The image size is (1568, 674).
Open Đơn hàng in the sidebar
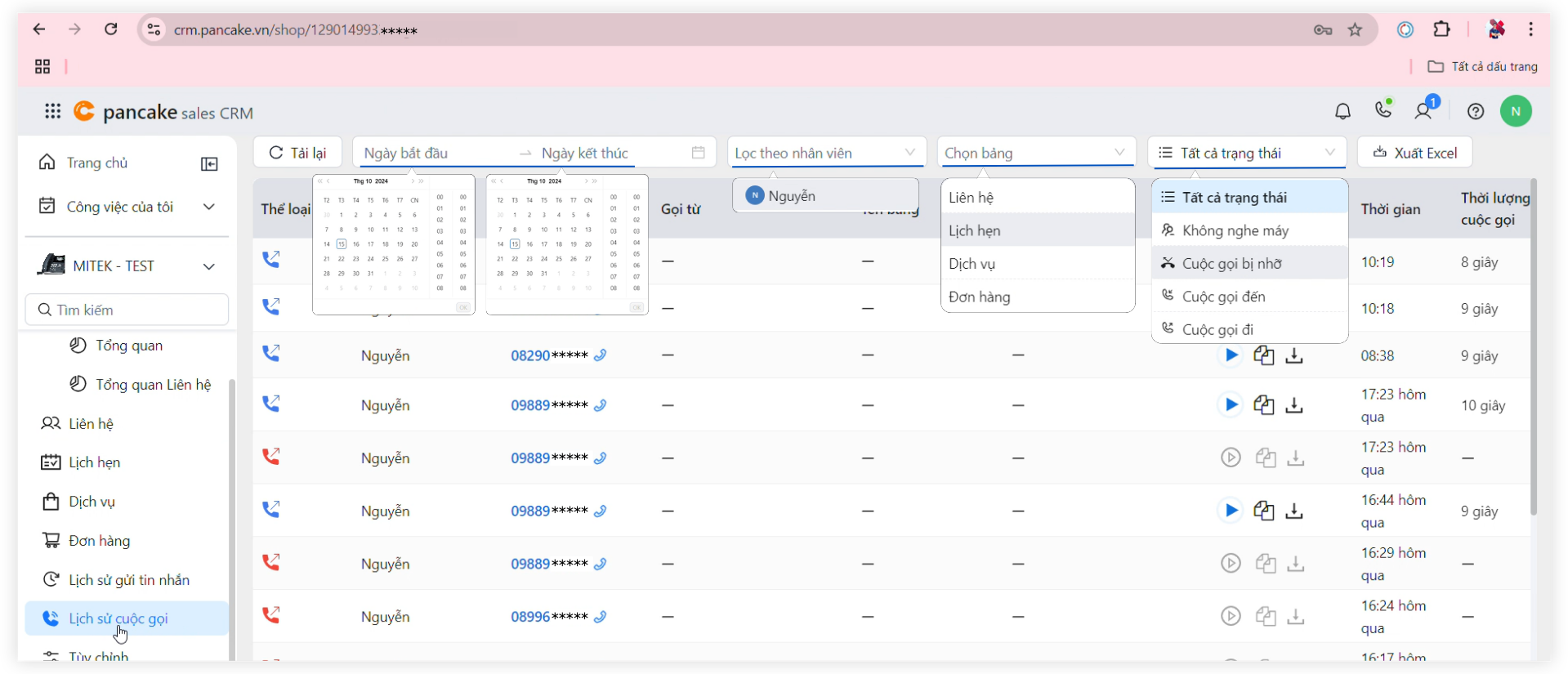coord(99,541)
